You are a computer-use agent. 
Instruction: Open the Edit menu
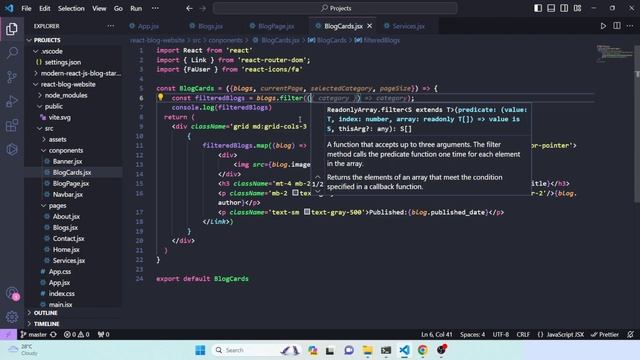click(45, 8)
